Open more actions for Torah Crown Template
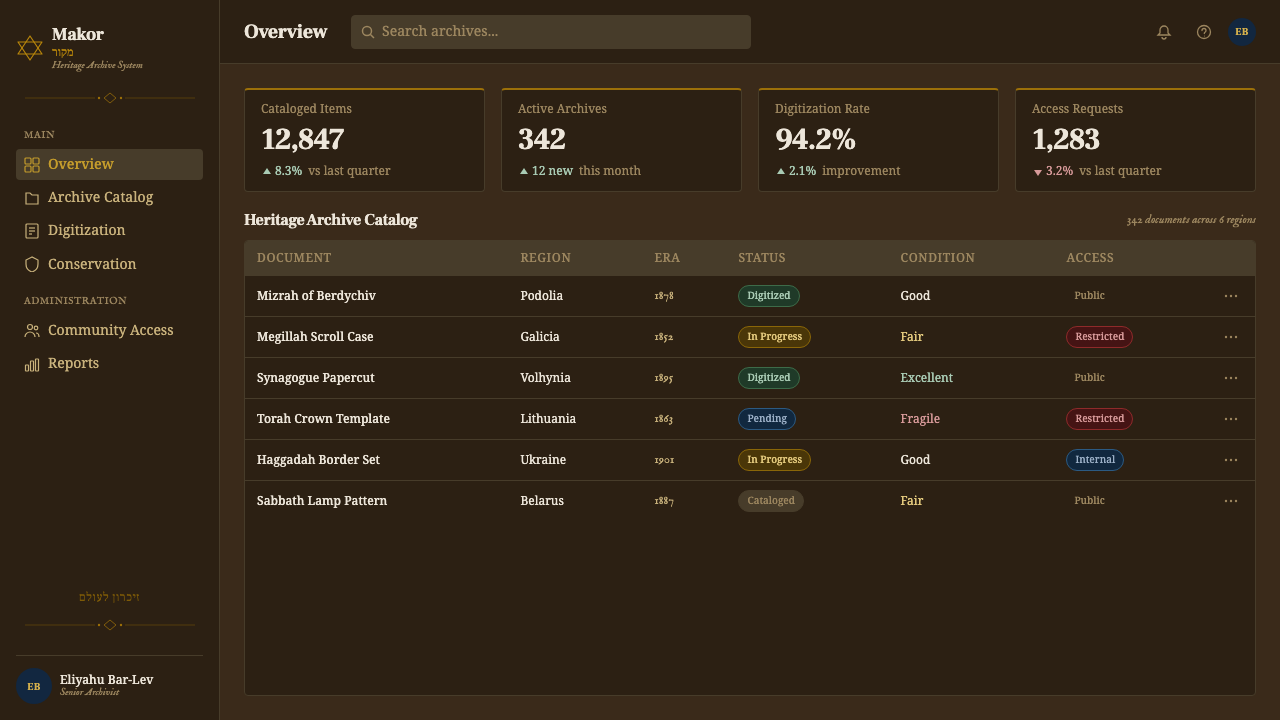 [1231, 419]
